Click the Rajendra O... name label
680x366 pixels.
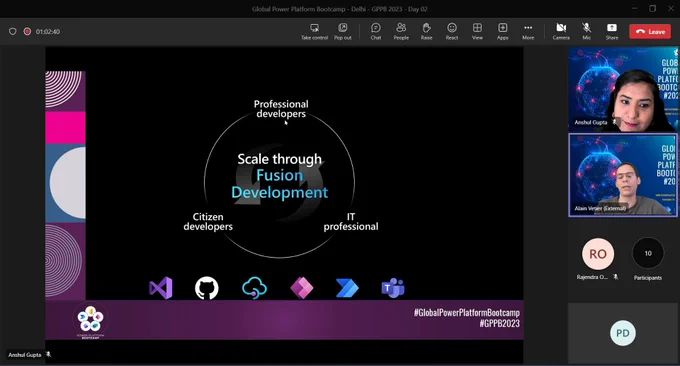coord(592,277)
